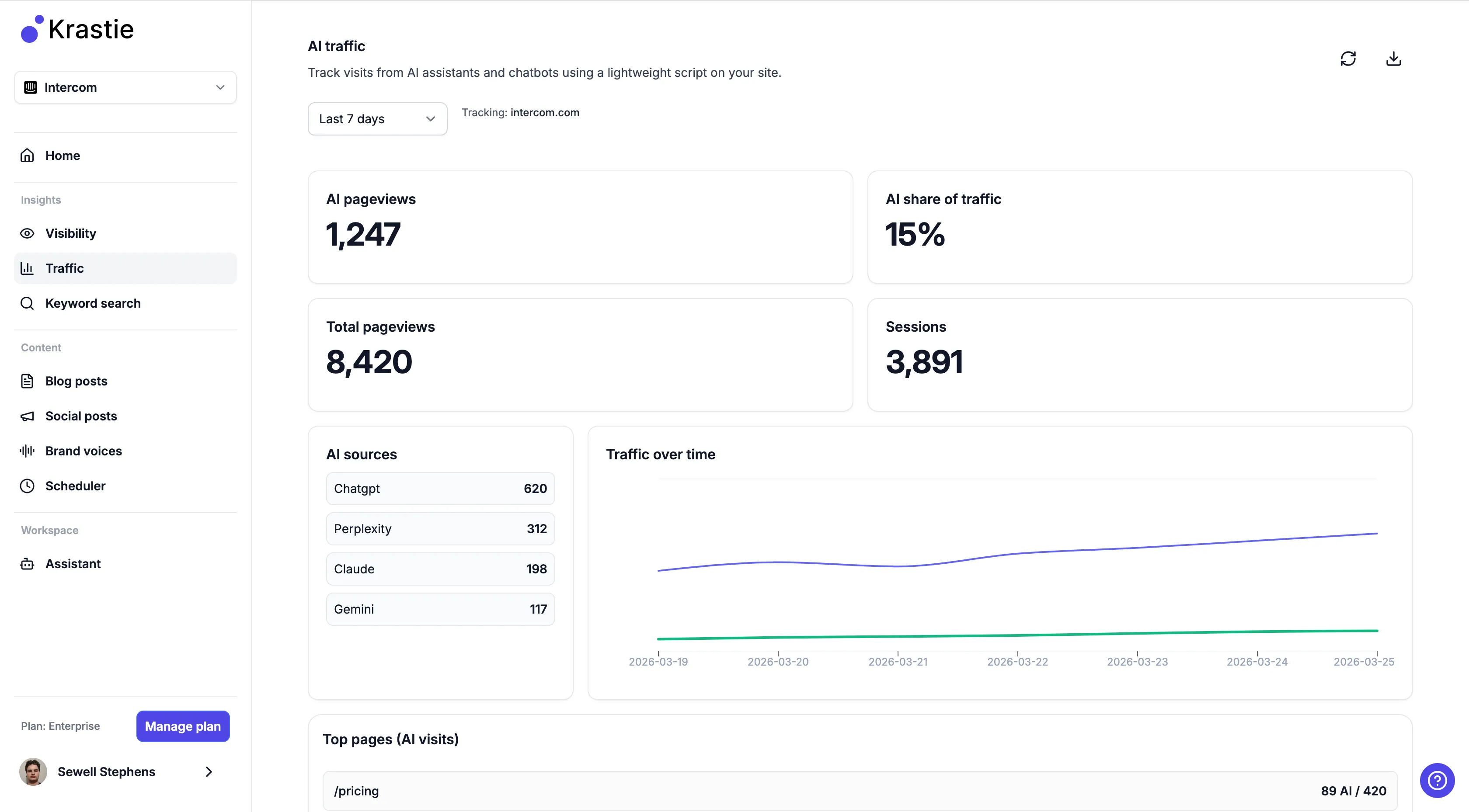
Task: Click the Social posts megaphone icon
Action: pyautogui.click(x=28, y=416)
